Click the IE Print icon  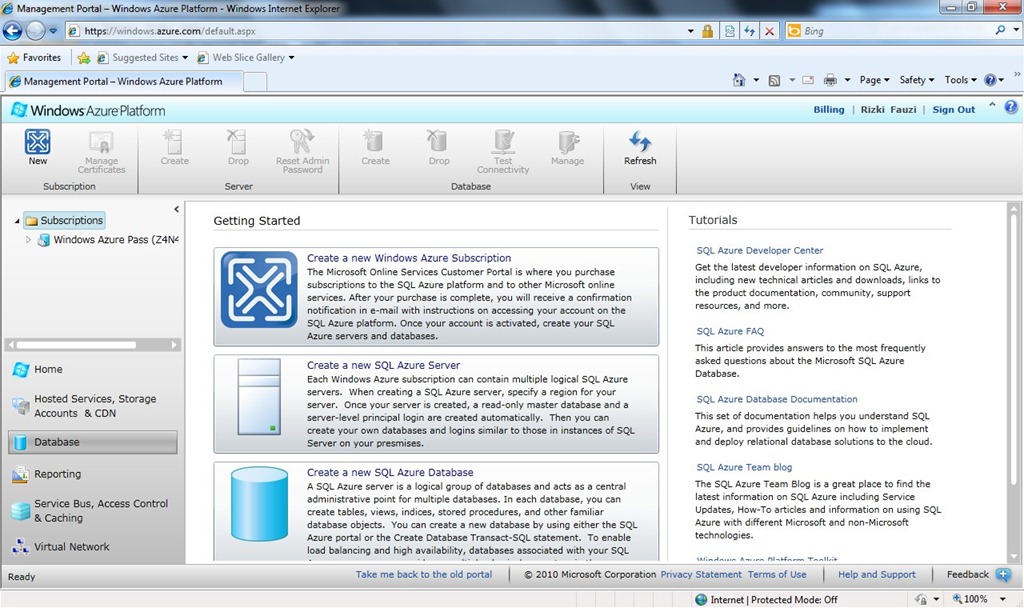point(830,80)
